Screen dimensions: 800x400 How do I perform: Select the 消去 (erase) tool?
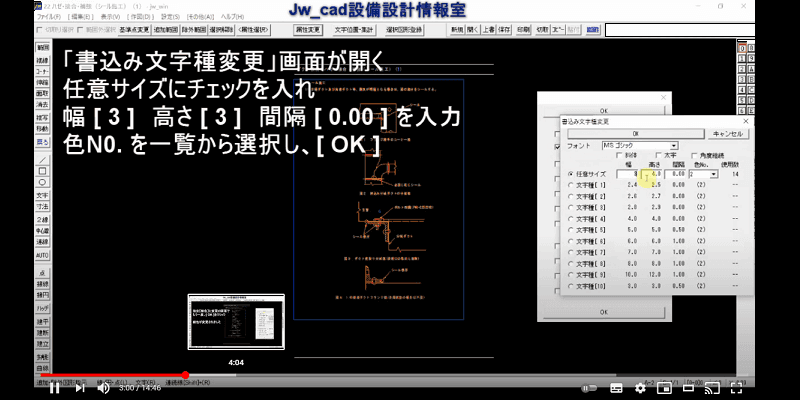(42, 104)
